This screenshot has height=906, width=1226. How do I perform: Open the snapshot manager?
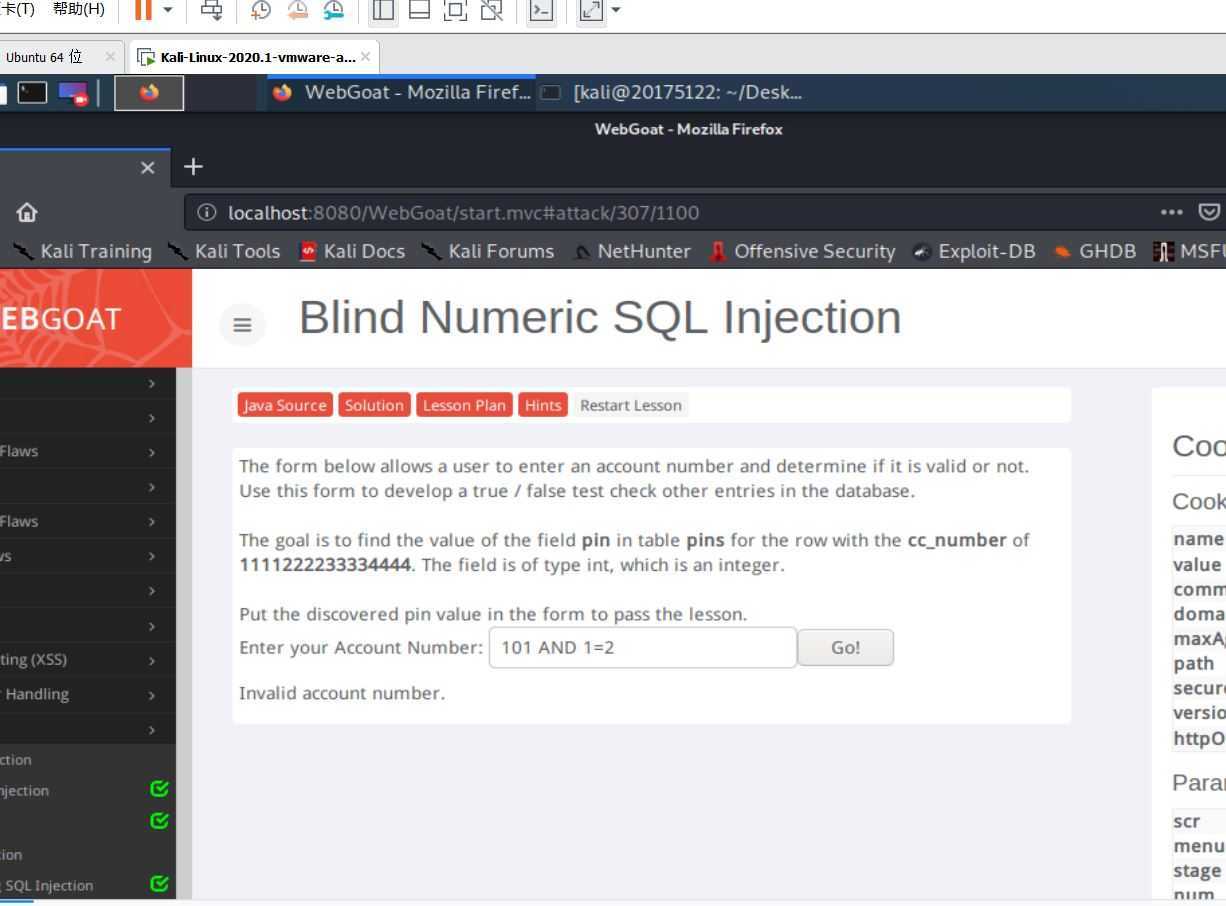[333, 10]
